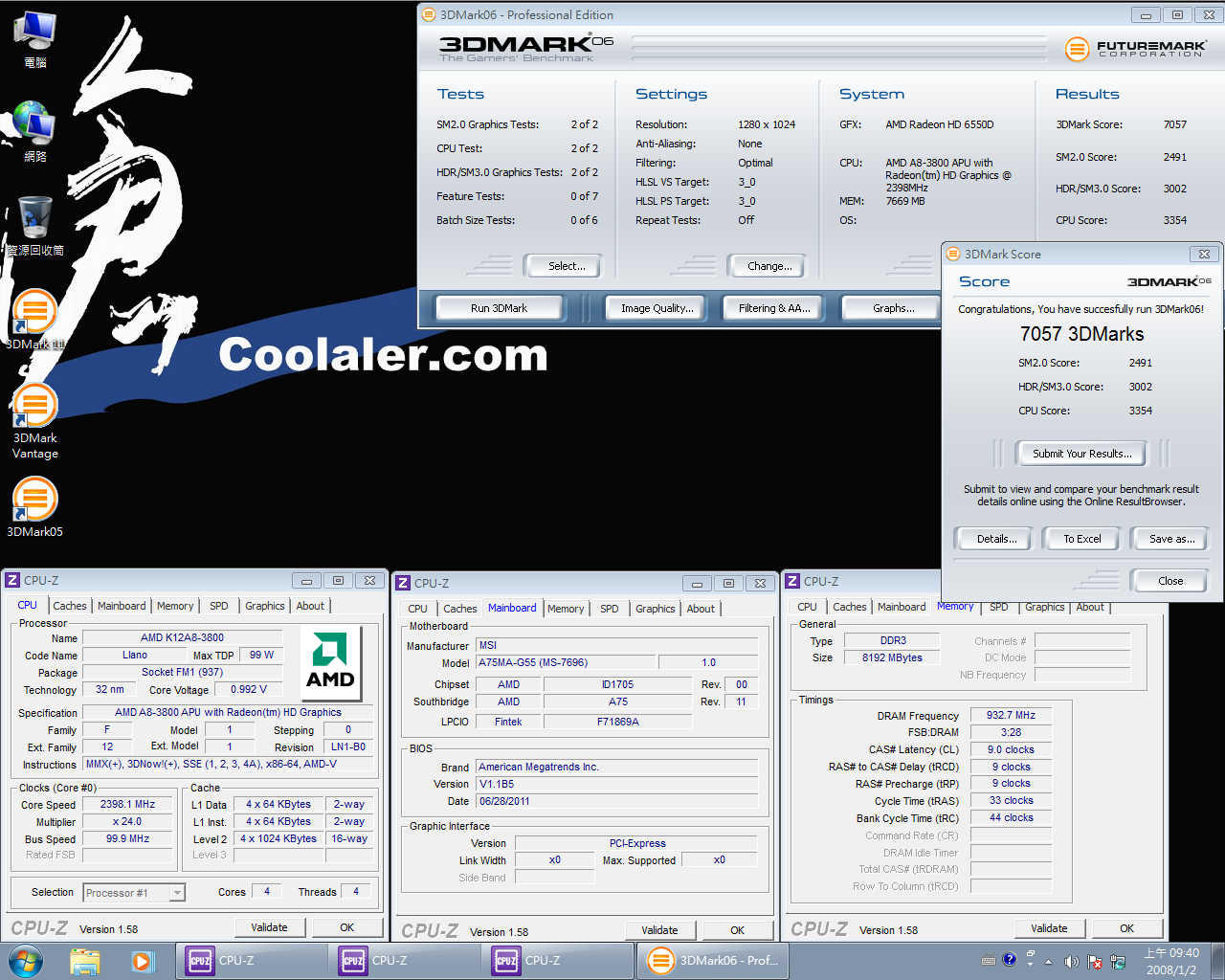
Task: Show hidden system tray icons
Action: pyautogui.click(x=1048, y=962)
